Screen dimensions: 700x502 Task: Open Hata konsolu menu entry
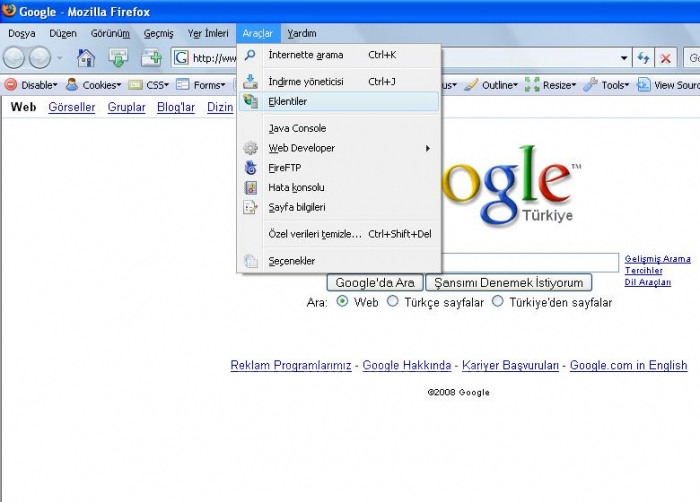296,188
